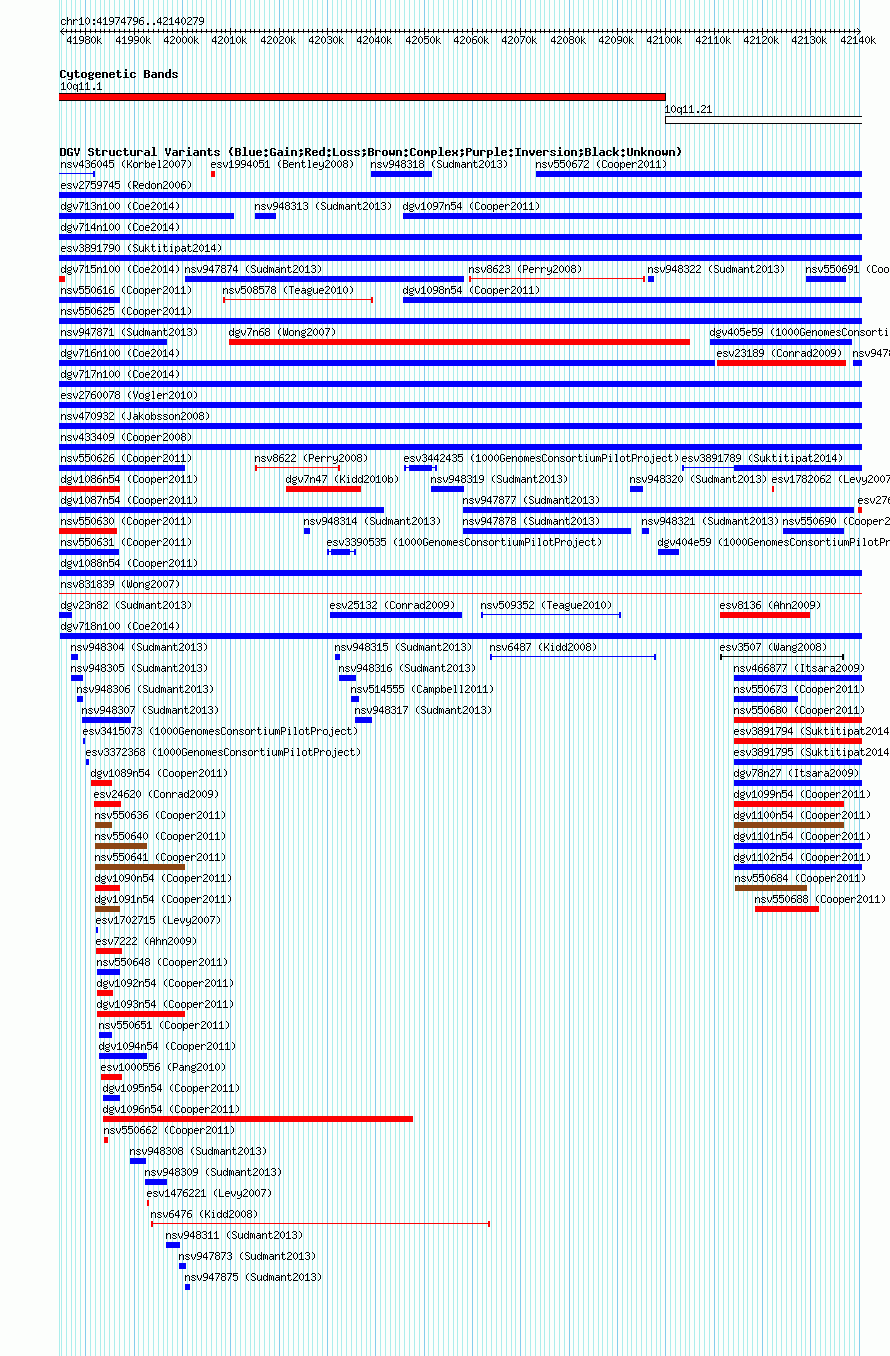
Task: Click the esv3415073 (1000GenomesConsortiumPilotProject) label
Action: (x=220, y=731)
